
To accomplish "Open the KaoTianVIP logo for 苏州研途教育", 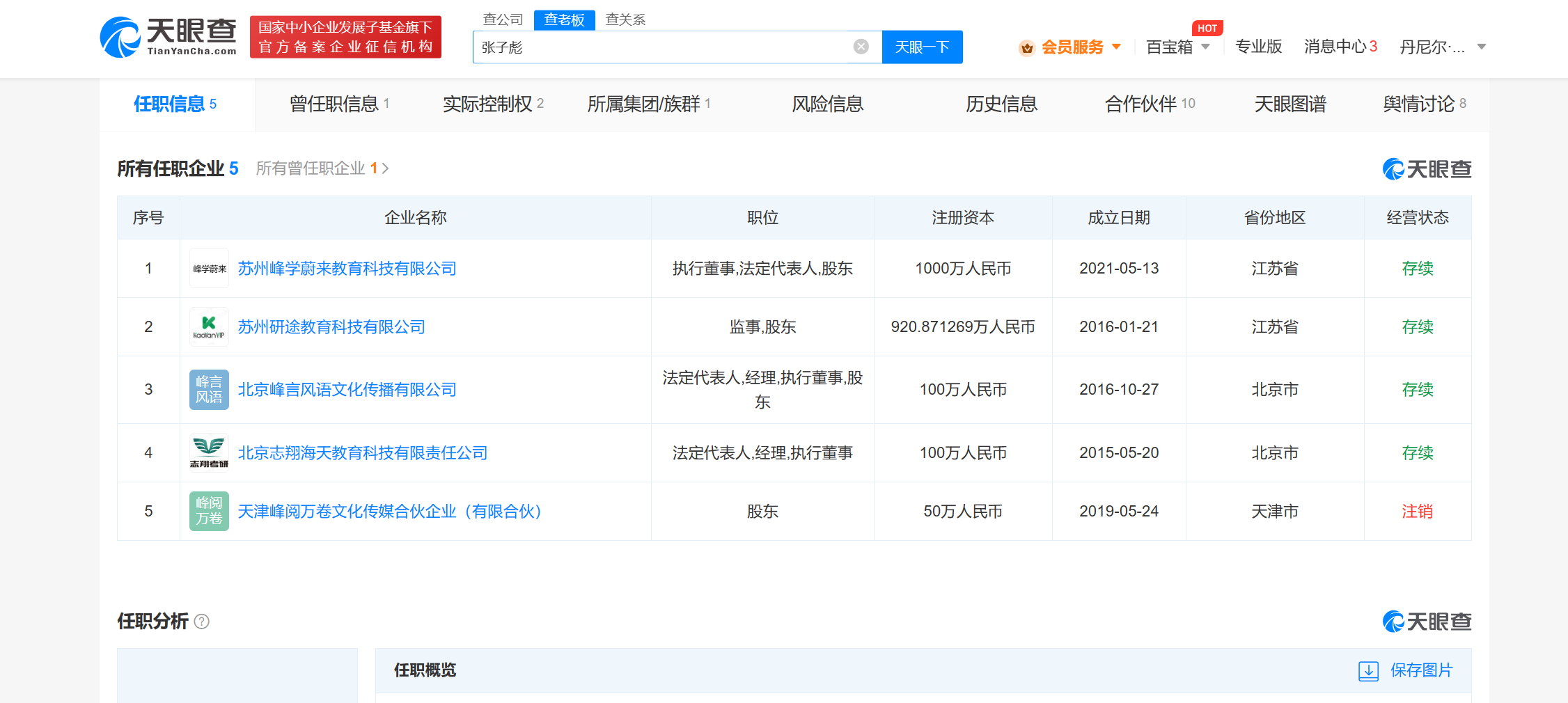I will point(209,327).
